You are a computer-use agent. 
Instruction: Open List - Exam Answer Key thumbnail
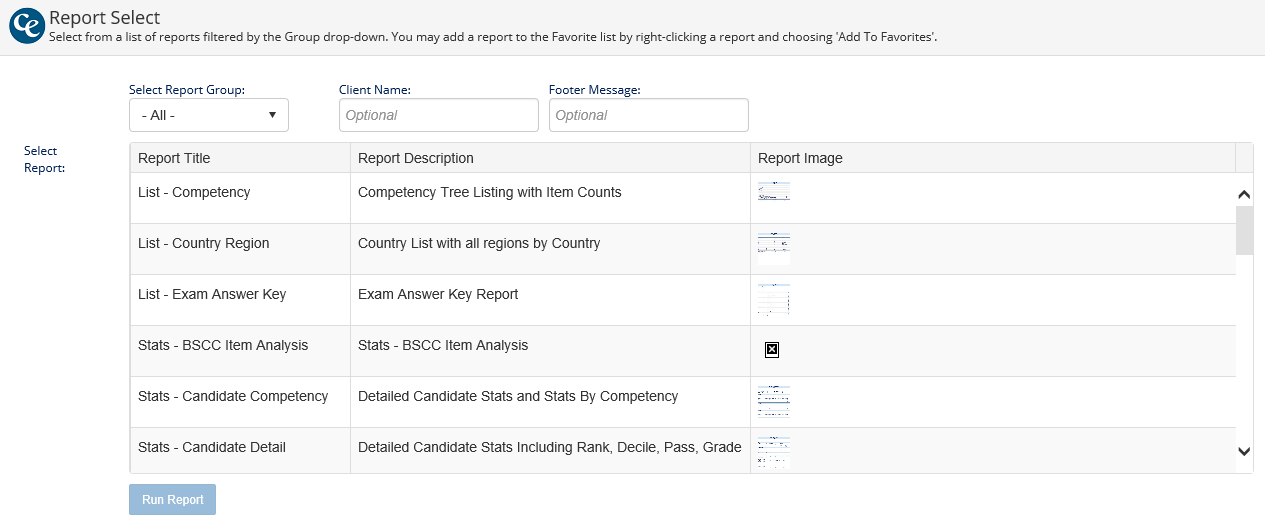(773, 299)
